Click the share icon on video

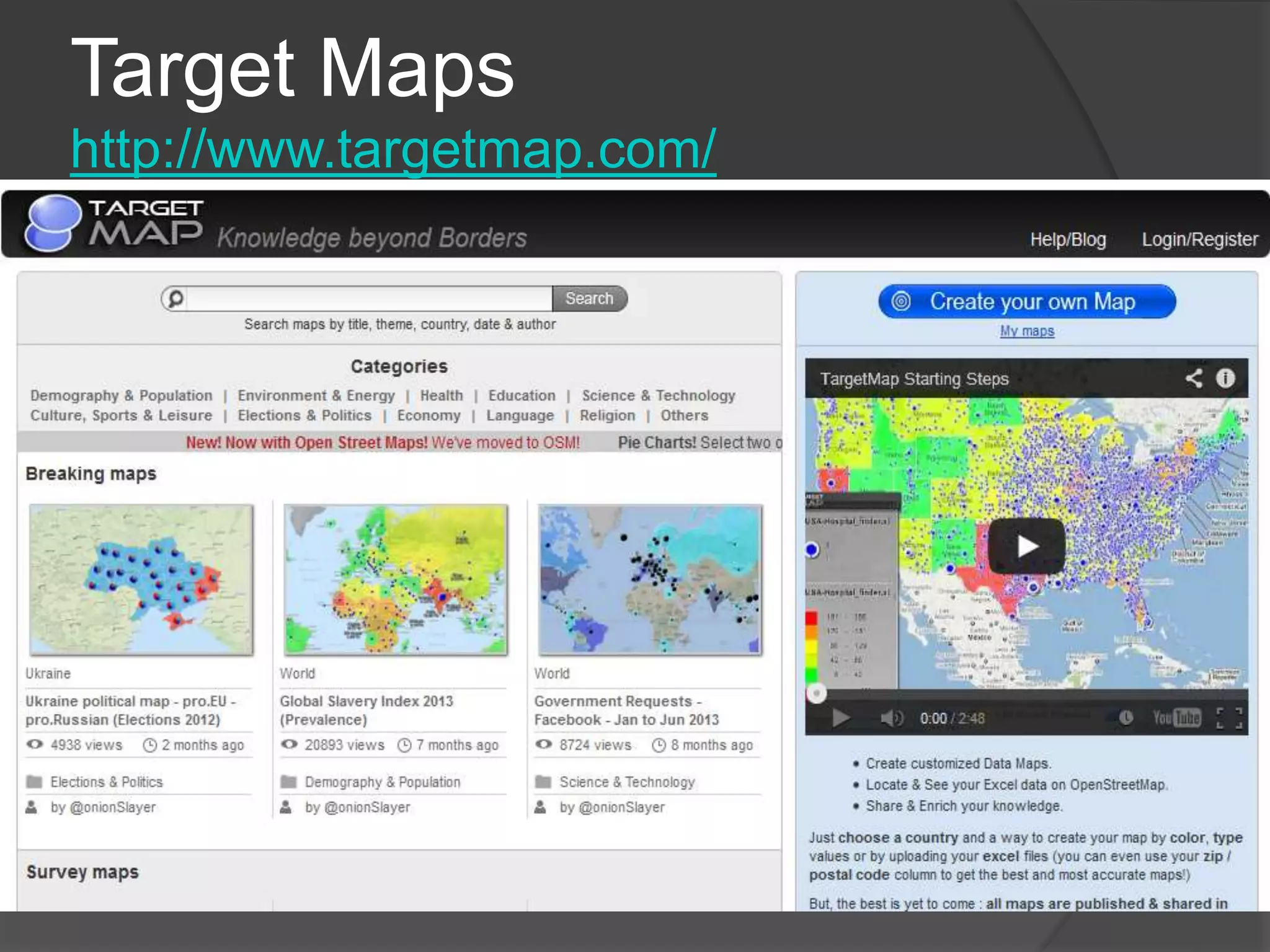[x=1194, y=378]
